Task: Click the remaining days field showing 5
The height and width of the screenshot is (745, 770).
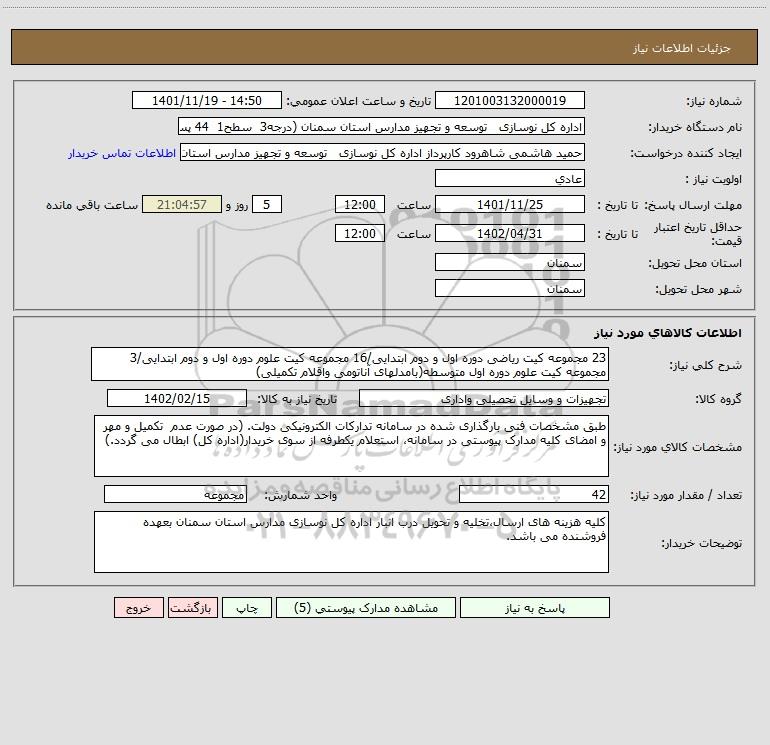Action: tap(267, 204)
